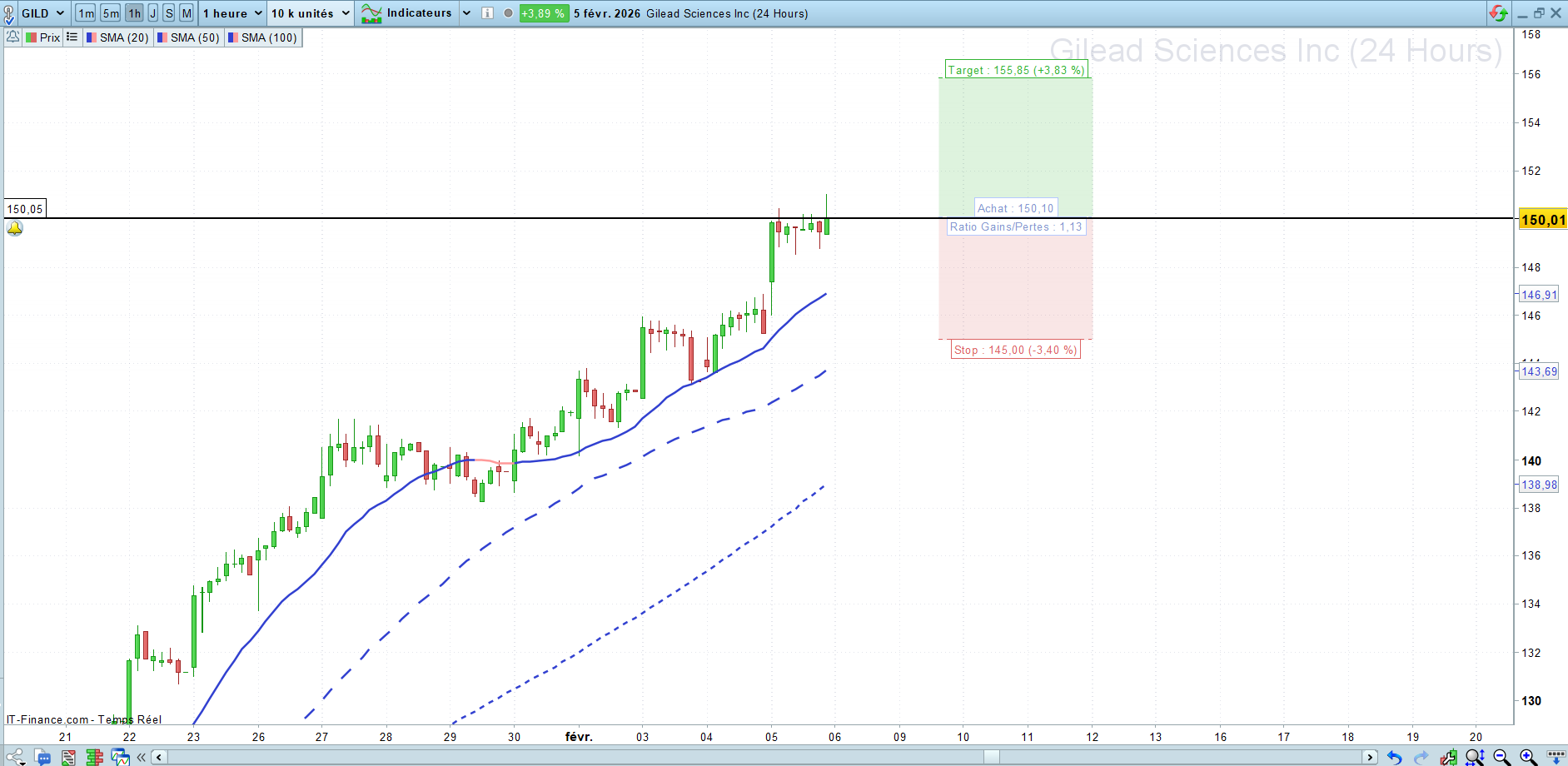
Task: Switch to monthly (M) timeframe
Action: (187, 13)
